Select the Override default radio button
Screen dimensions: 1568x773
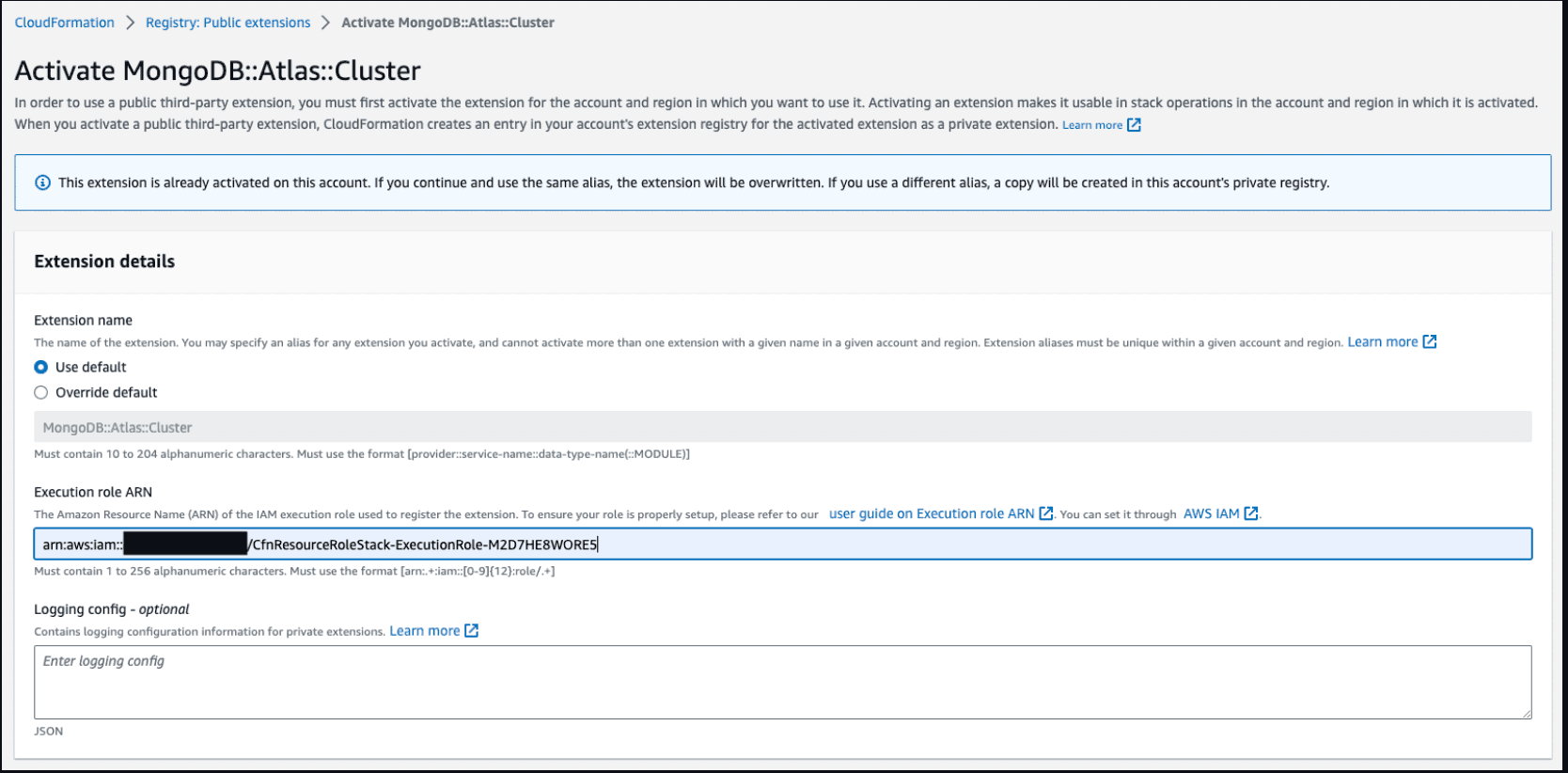click(x=41, y=392)
